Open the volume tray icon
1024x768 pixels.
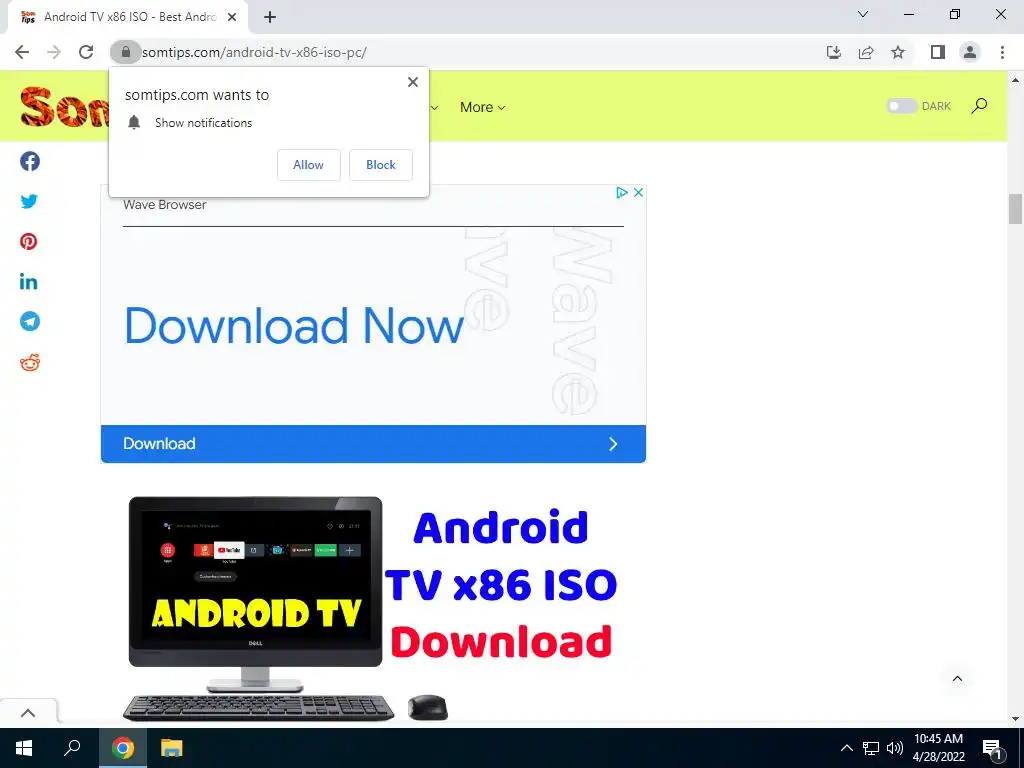(x=895, y=748)
